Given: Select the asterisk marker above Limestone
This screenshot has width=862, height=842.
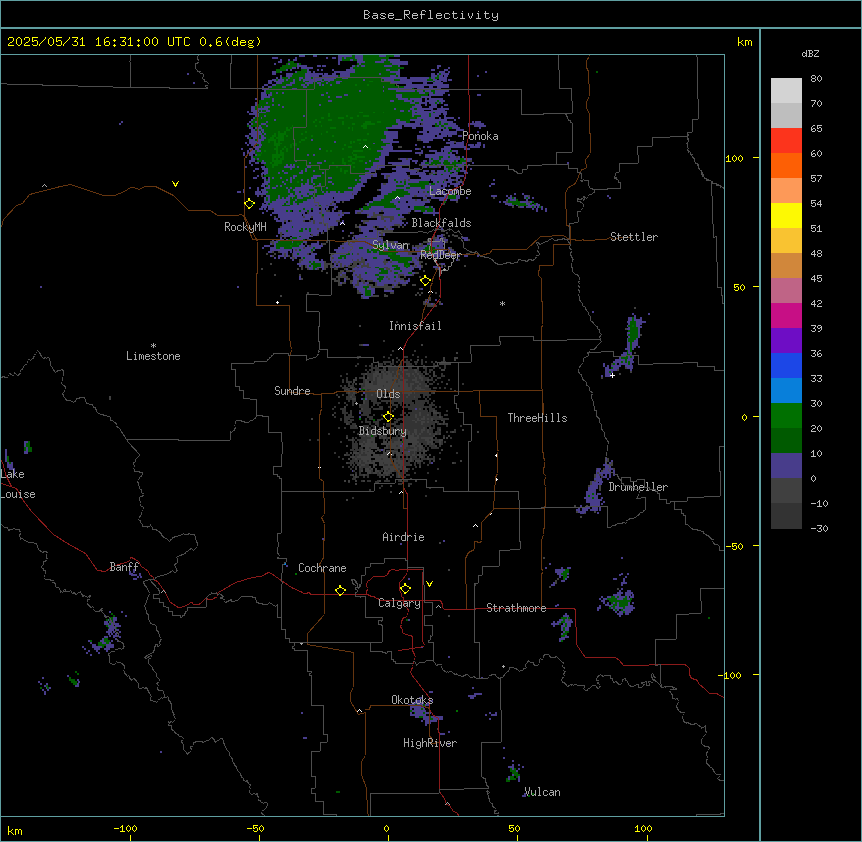Looking at the screenshot, I should pos(153,346).
